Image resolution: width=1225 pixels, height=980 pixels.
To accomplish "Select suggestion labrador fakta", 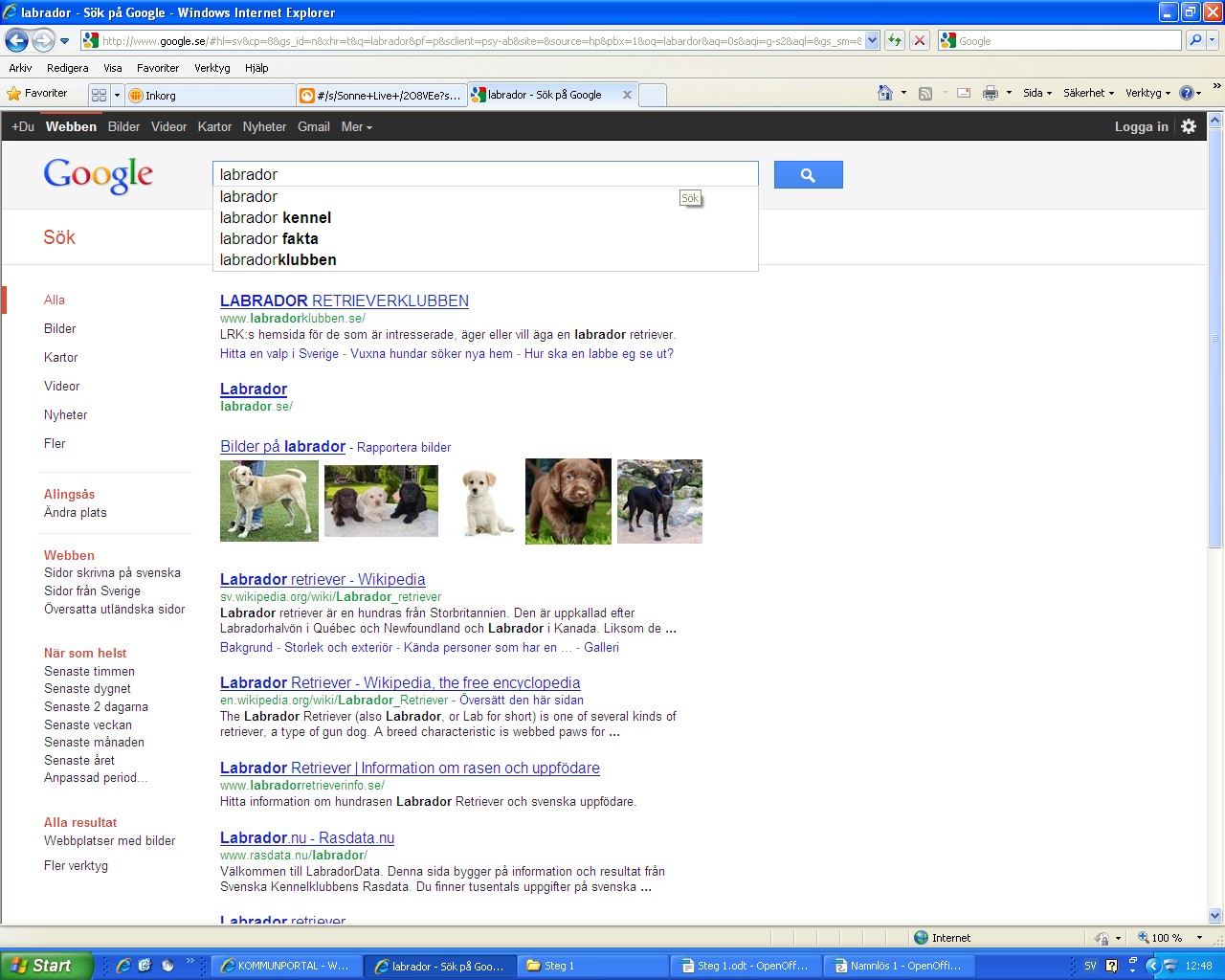I will coord(485,238).
